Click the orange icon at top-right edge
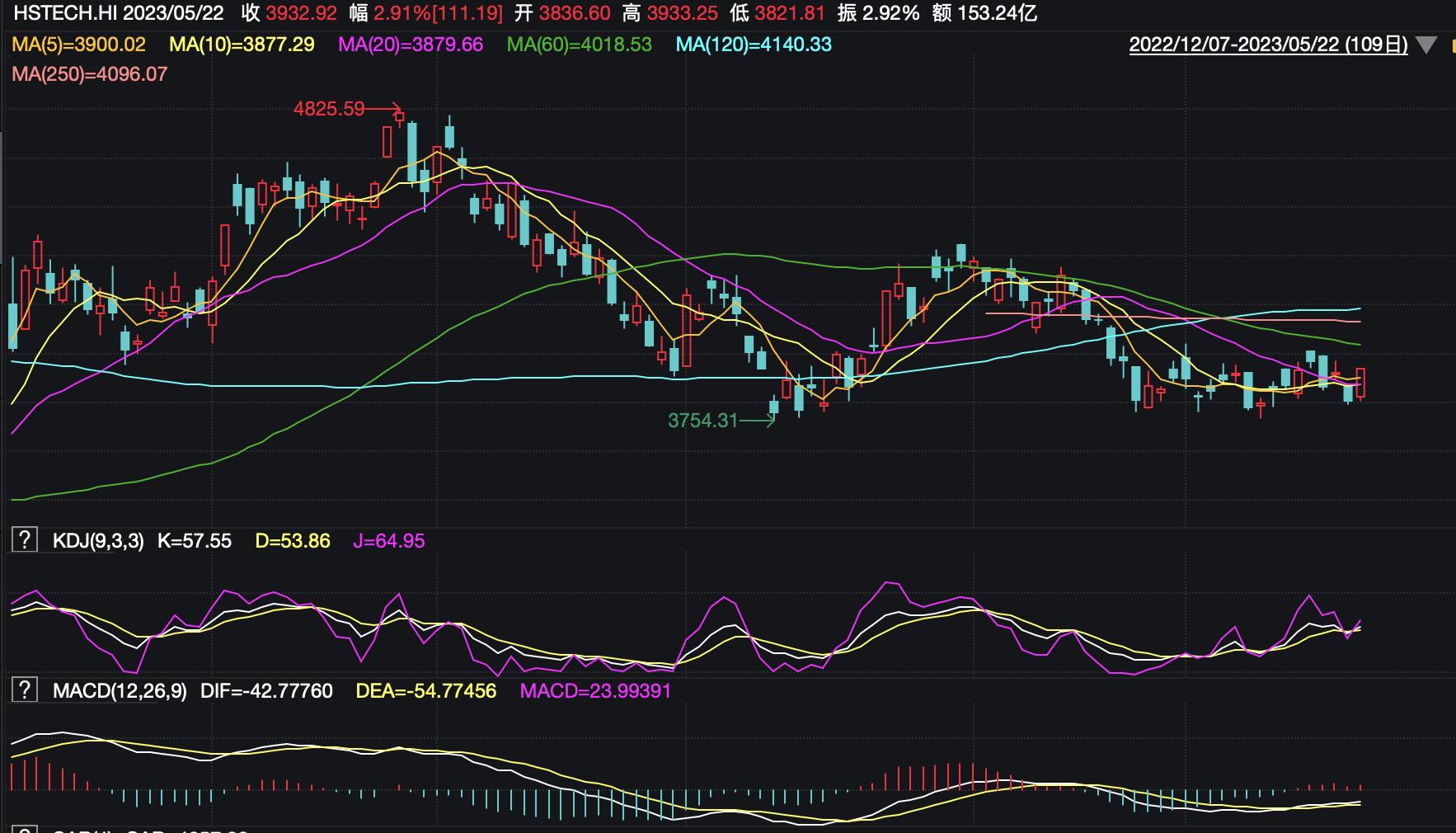The image size is (1456, 833). click(1450, 45)
